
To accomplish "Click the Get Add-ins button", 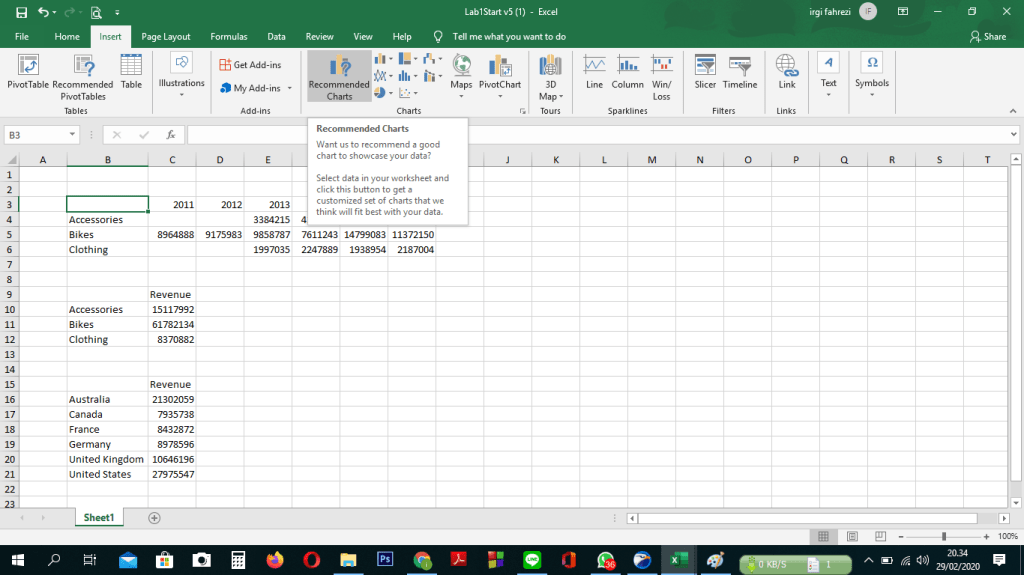I will (x=250, y=65).
